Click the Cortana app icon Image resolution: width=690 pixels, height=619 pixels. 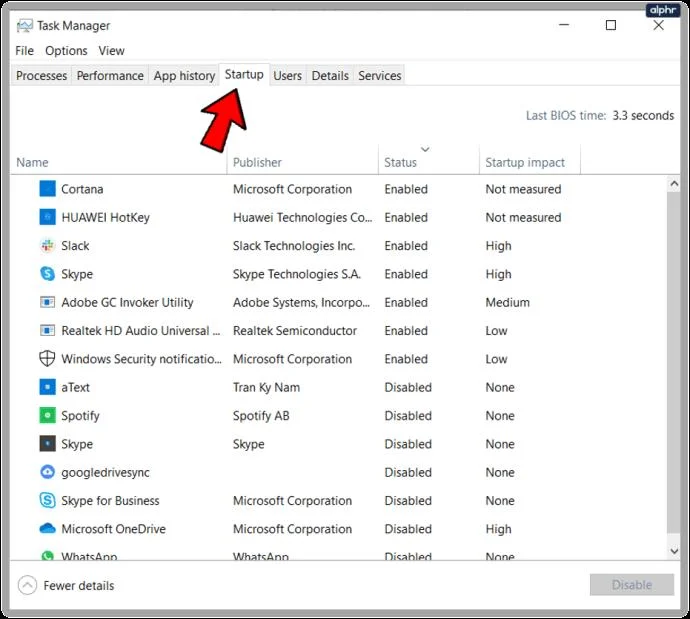(48, 189)
